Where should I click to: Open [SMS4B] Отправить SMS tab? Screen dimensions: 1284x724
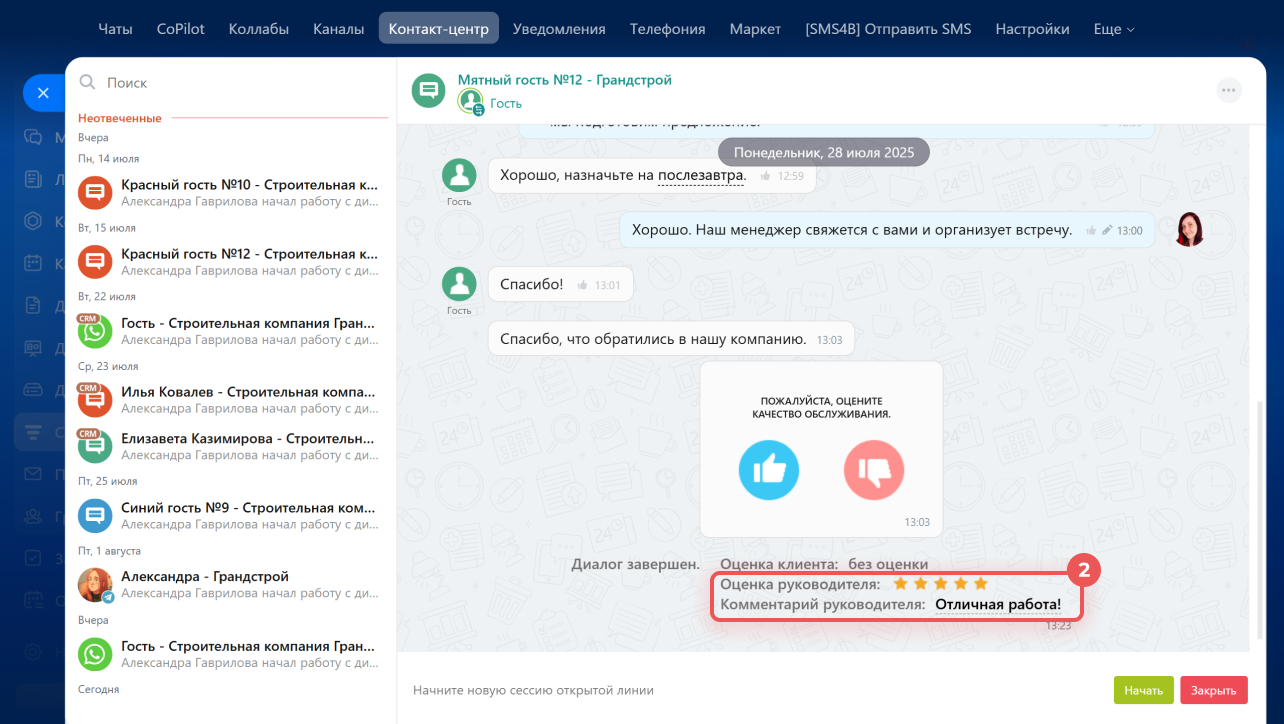click(x=888, y=29)
